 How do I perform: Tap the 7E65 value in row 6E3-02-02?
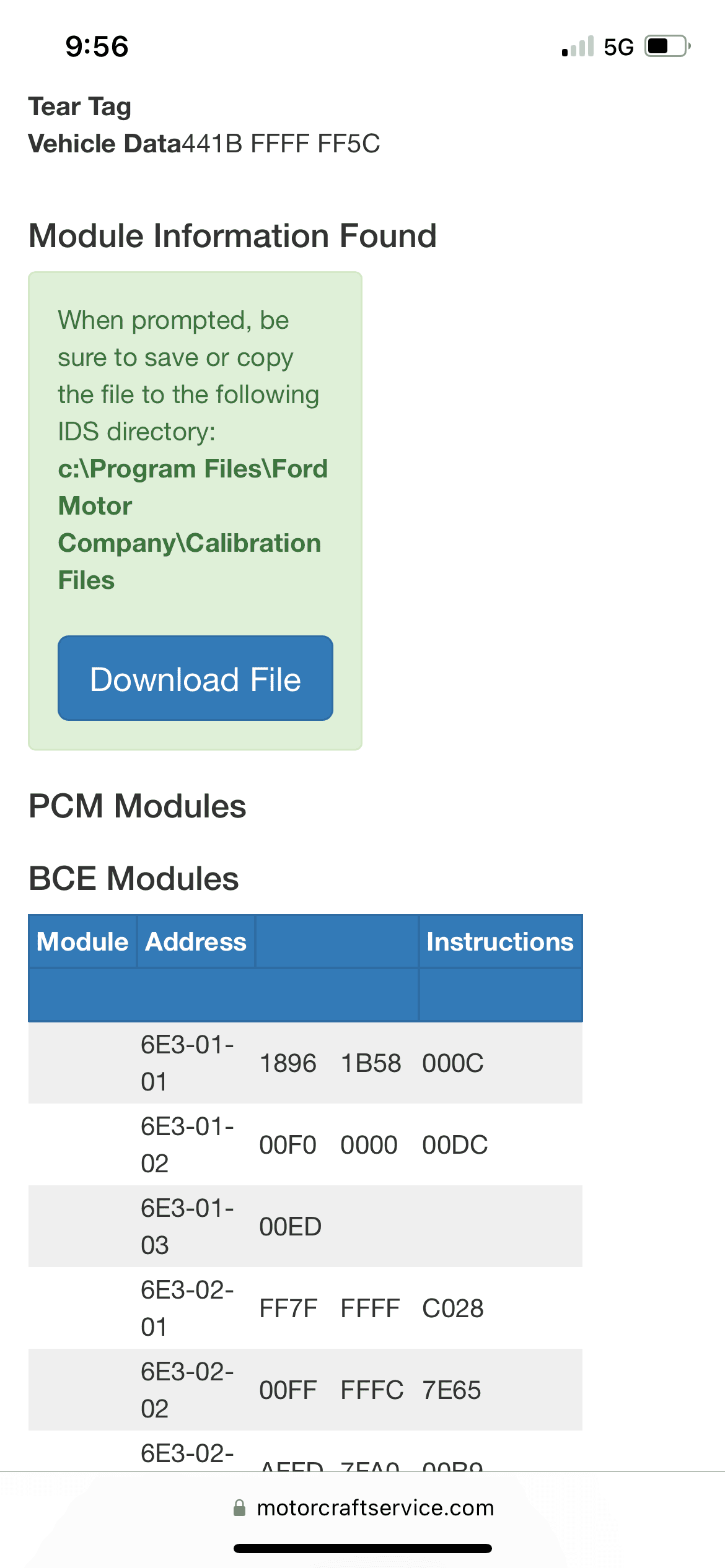pos(451,1390)
